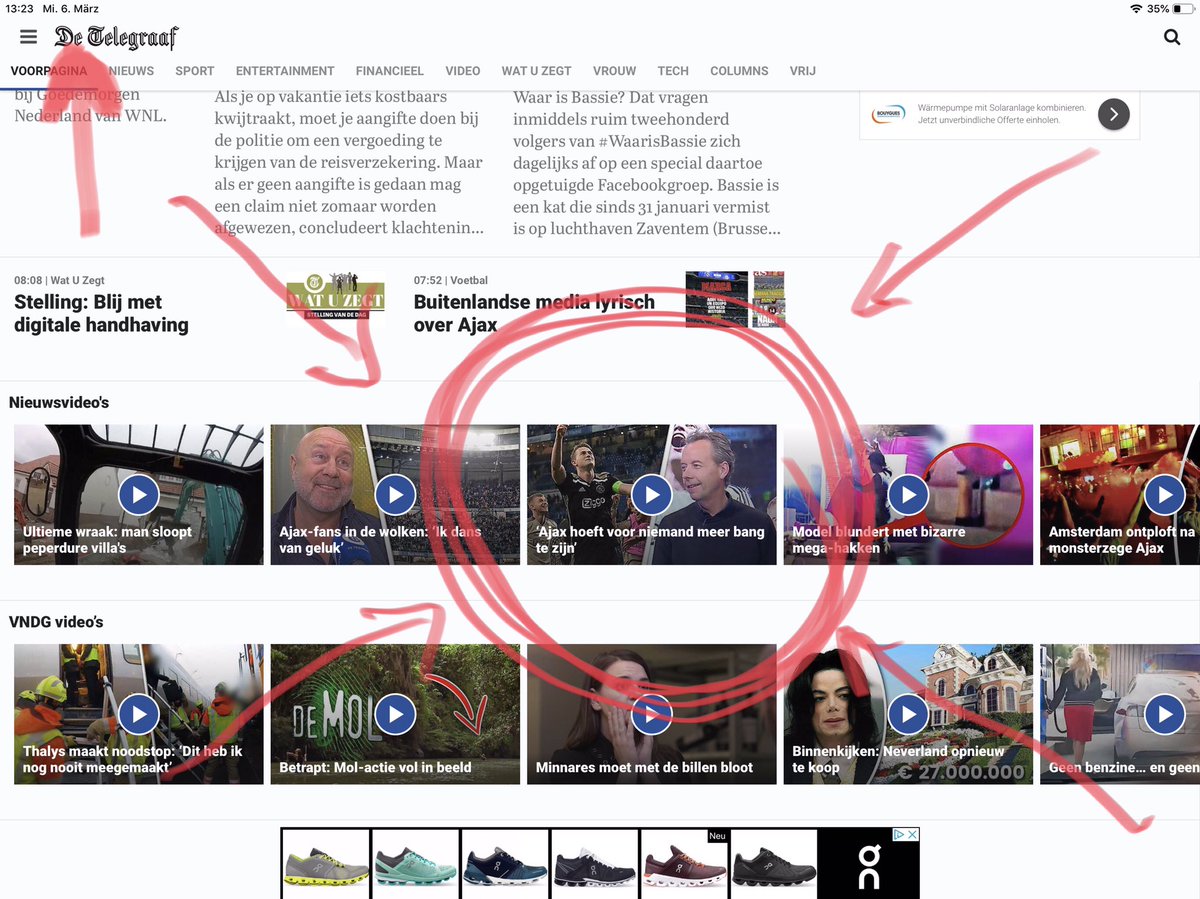This screenshot has width=1200, height=899.
Task: Play 'Model blundert met bizarre mega-hakken' video
Action: 908,494
